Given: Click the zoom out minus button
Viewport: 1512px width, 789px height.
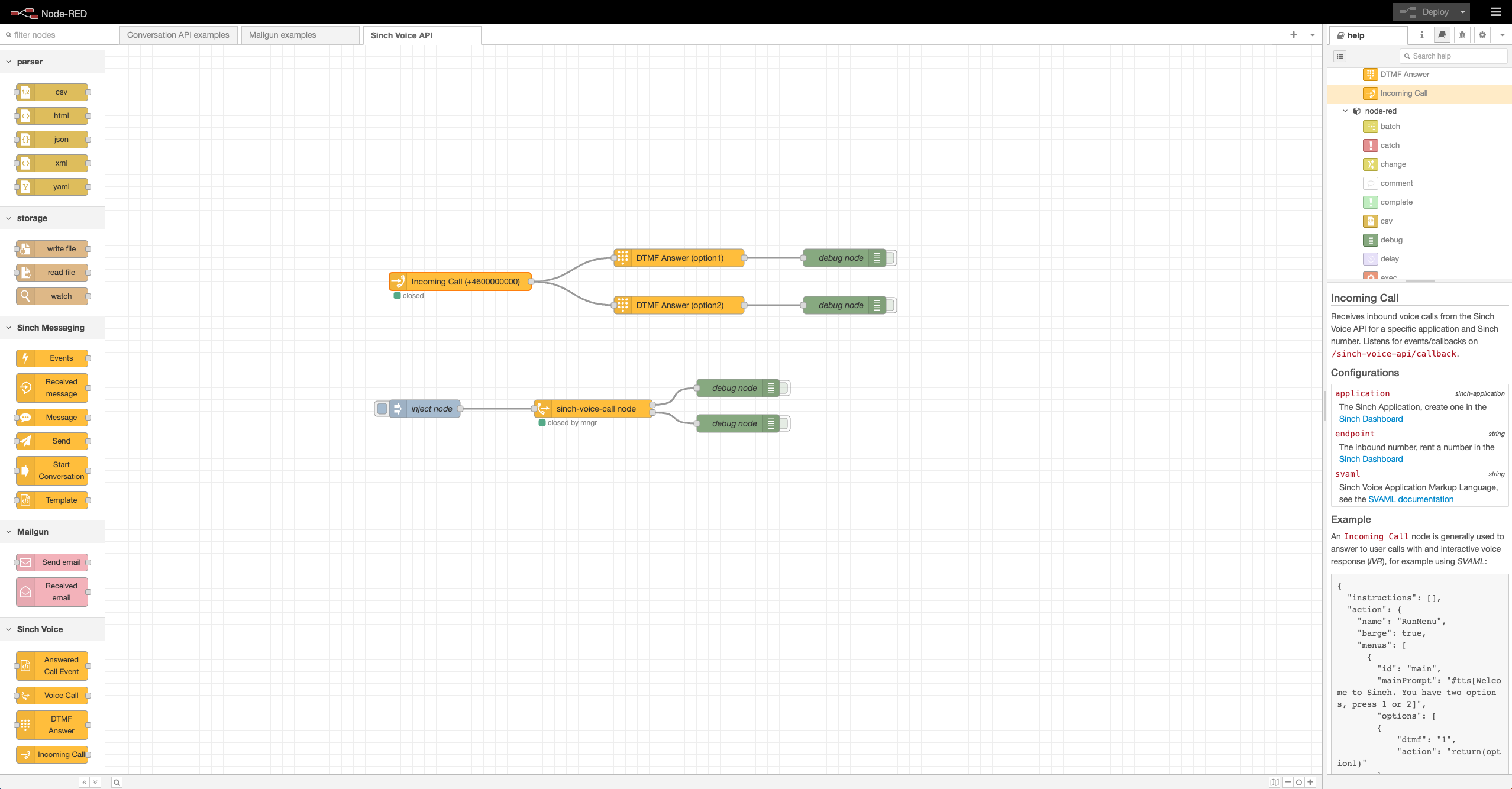Looking at the screenshot, I should 1288,782.
